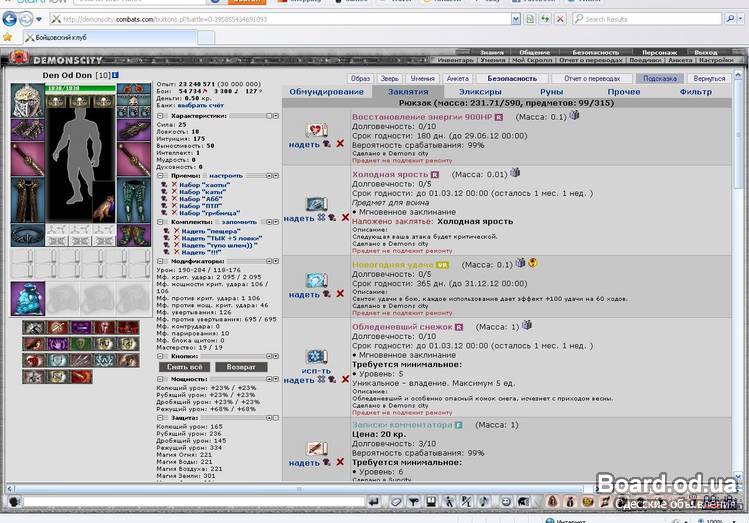Click the Записки комментатора quill scroll icon
This screenshot has width=749, height=523.
tap(316, 448)
